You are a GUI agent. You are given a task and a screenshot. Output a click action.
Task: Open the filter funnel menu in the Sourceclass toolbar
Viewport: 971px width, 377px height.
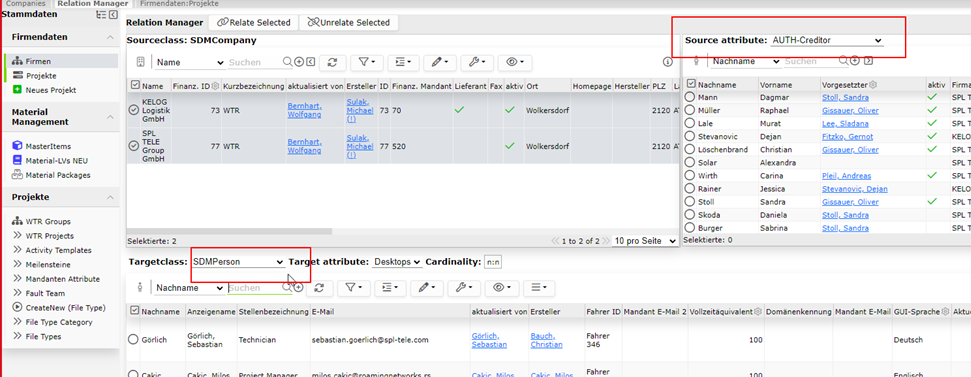click(x=367, y=62)
